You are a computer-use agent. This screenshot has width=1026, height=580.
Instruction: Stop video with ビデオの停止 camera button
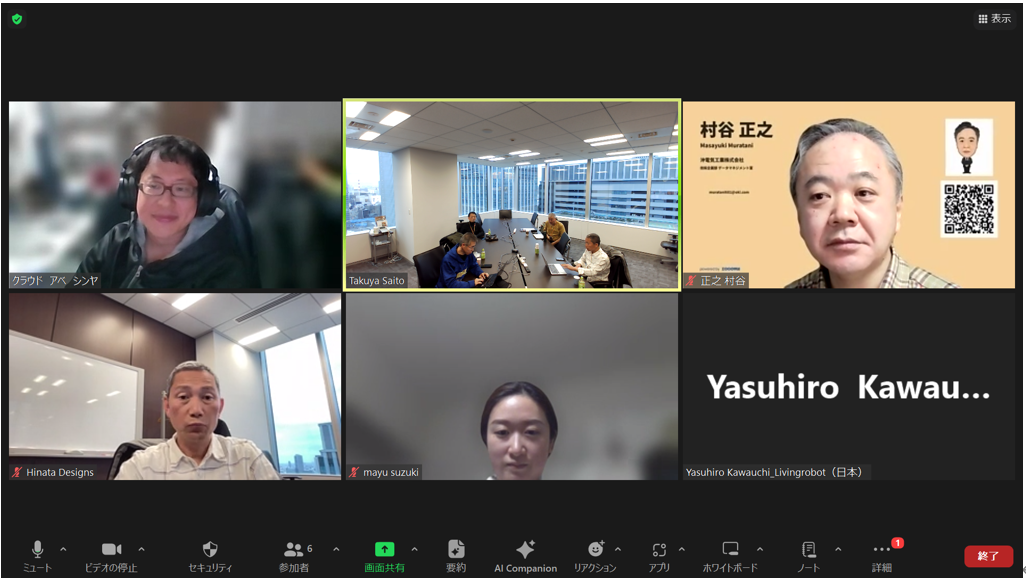click(111, 549)
